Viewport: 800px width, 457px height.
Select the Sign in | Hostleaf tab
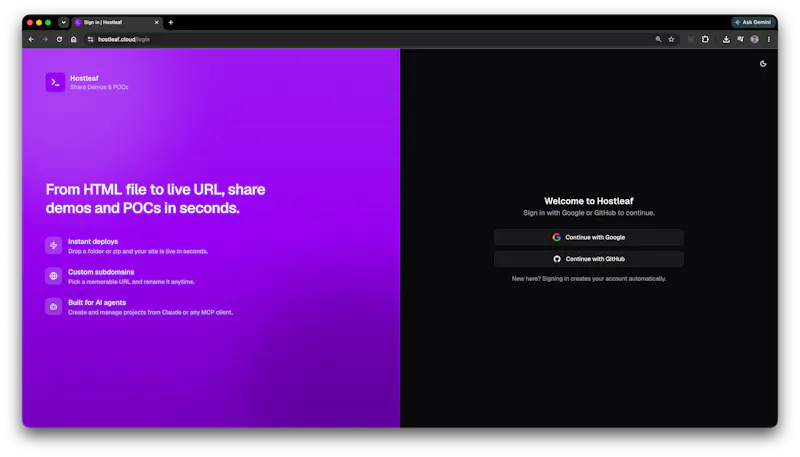pyautogui.click(x=116, y=22)
